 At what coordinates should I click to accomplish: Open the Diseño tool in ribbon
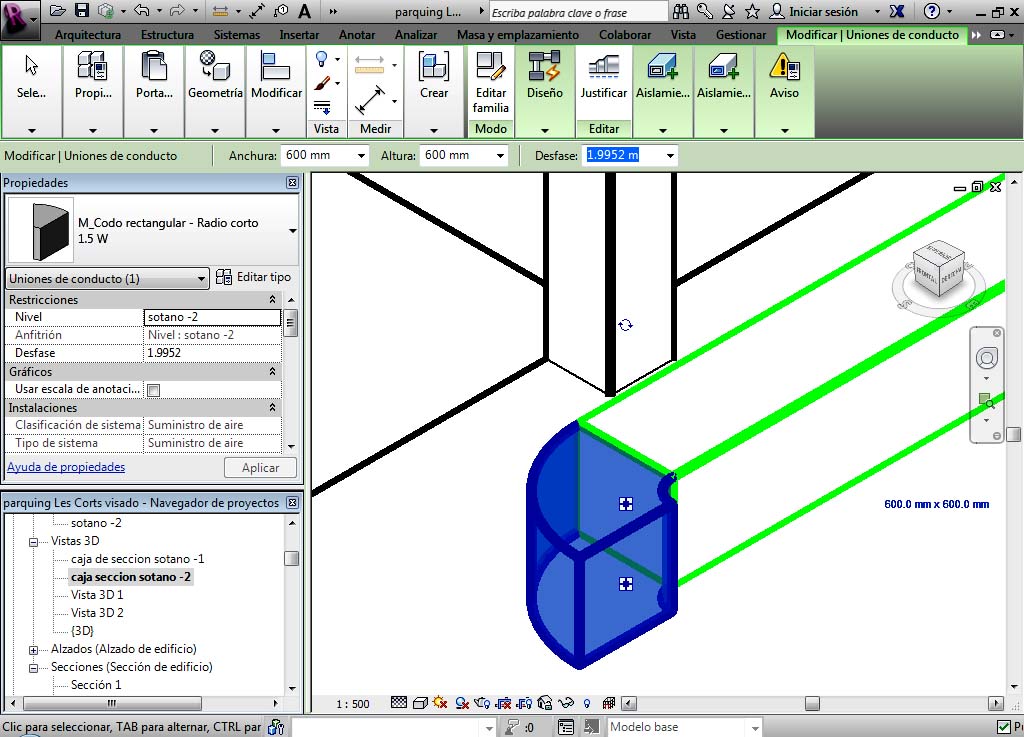[545, 68]
